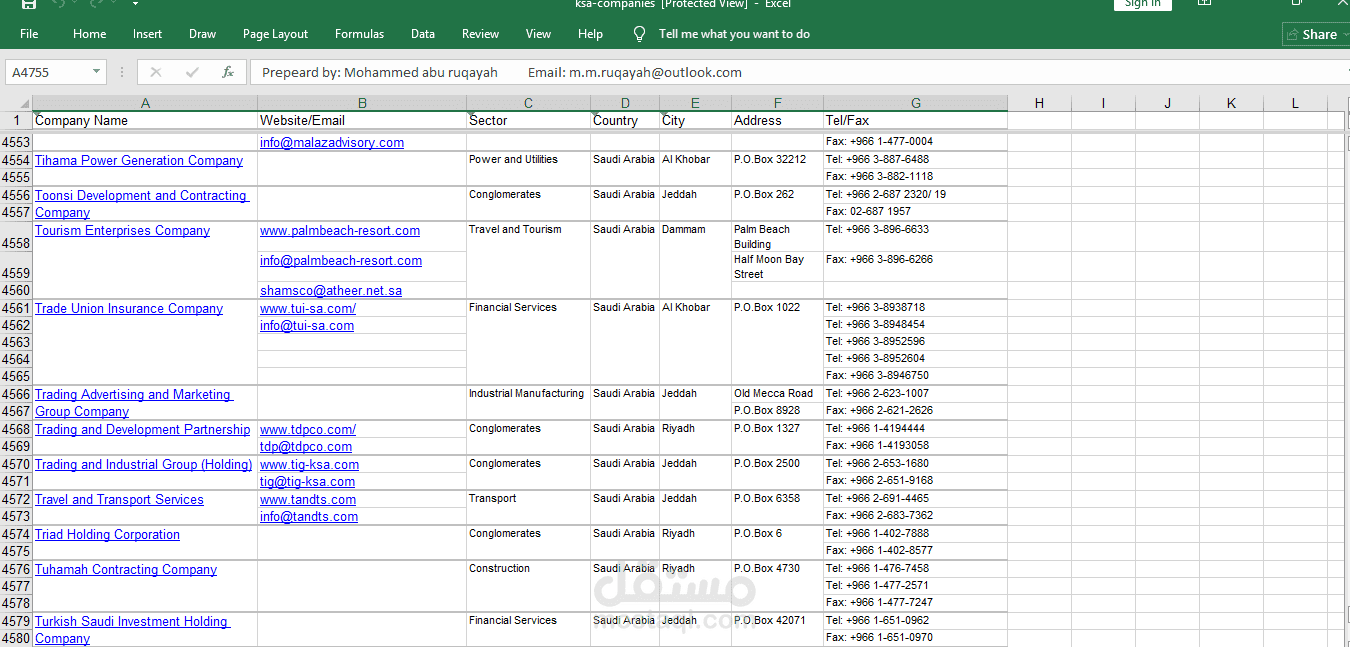This screenshot has height=647, width=1350.
Task: Select column A header
Action: pyautogui.click(x=145, y=103)
